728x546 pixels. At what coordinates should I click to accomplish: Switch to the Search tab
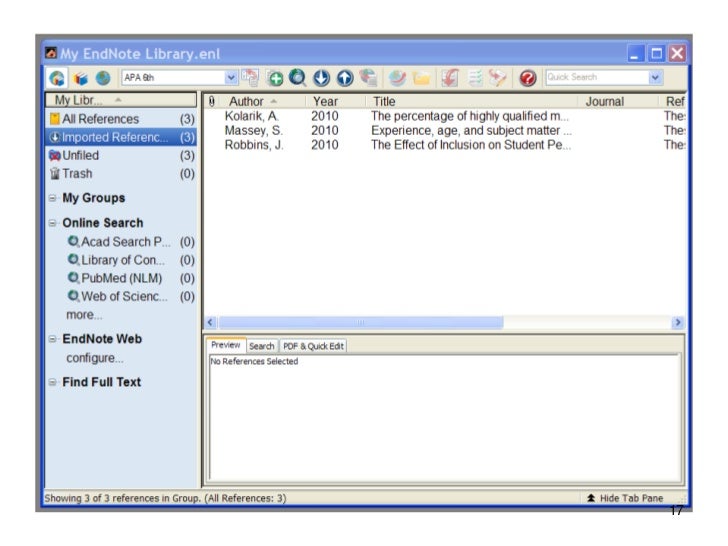[261, 346]
